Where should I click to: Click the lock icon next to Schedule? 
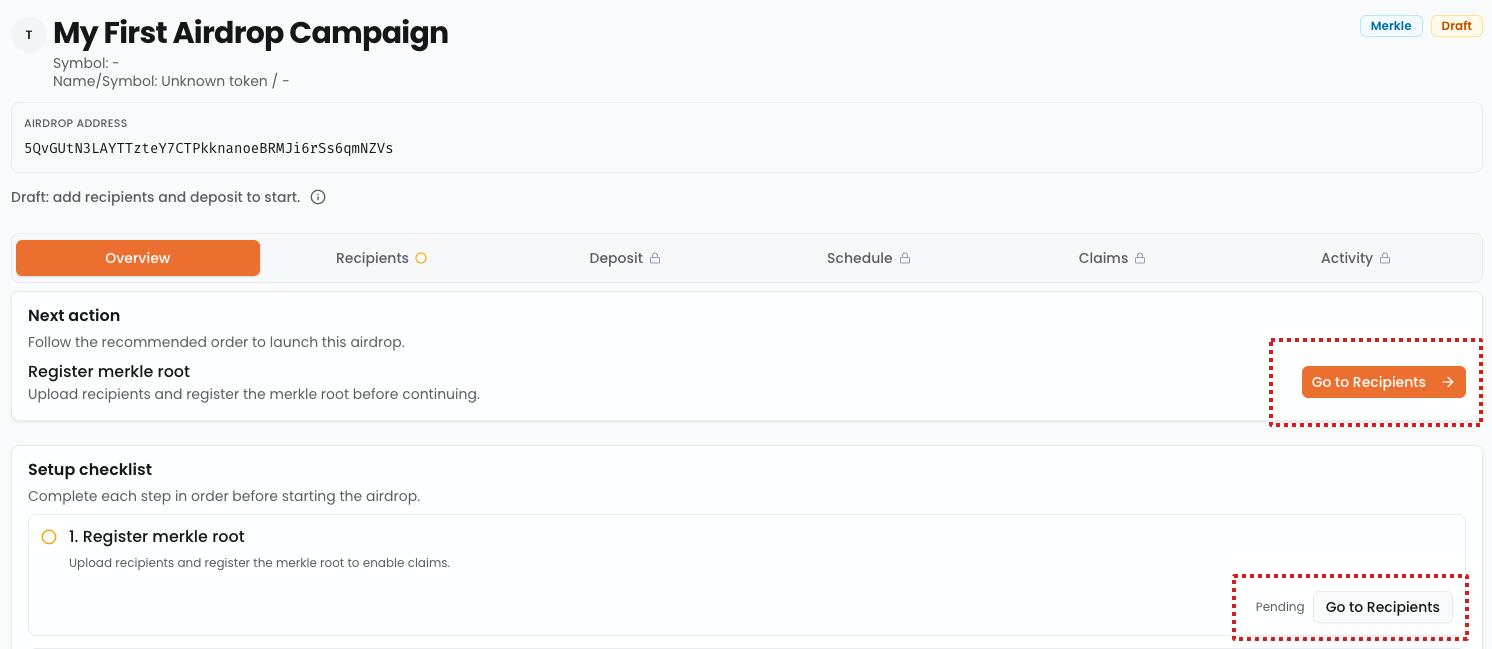coord(905,258)
